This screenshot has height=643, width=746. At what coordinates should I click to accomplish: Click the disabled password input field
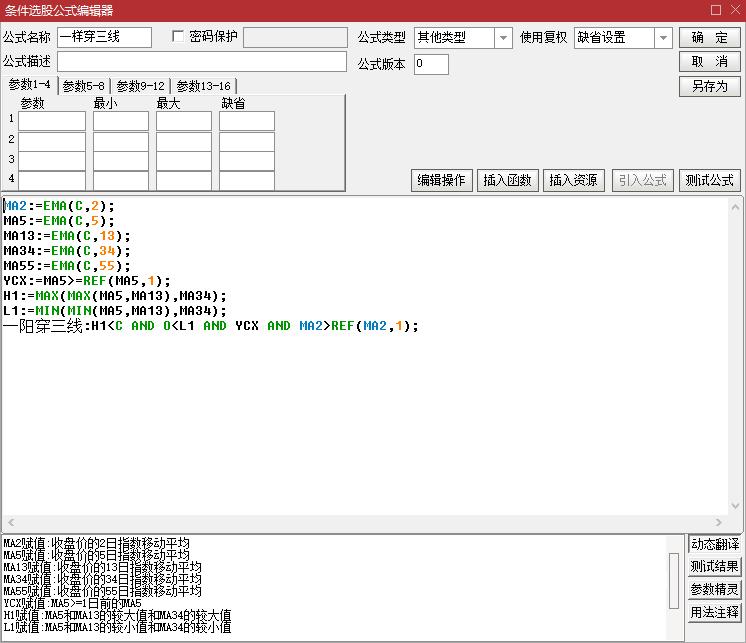295,37
